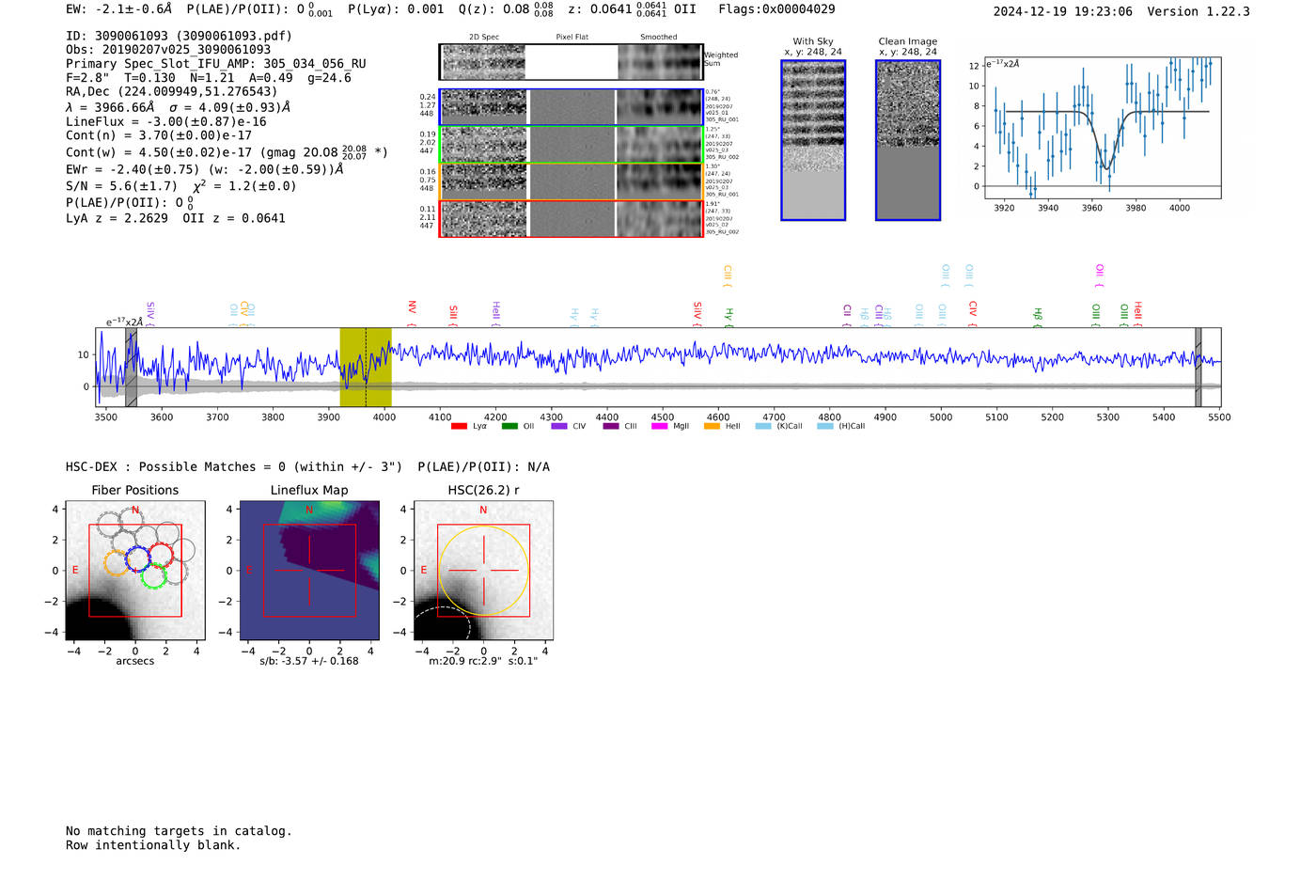The height and width of the screenshot is (896, 1316).
Task: Click the hatched gray band near 5460 Å
Action: point(1198,367)
